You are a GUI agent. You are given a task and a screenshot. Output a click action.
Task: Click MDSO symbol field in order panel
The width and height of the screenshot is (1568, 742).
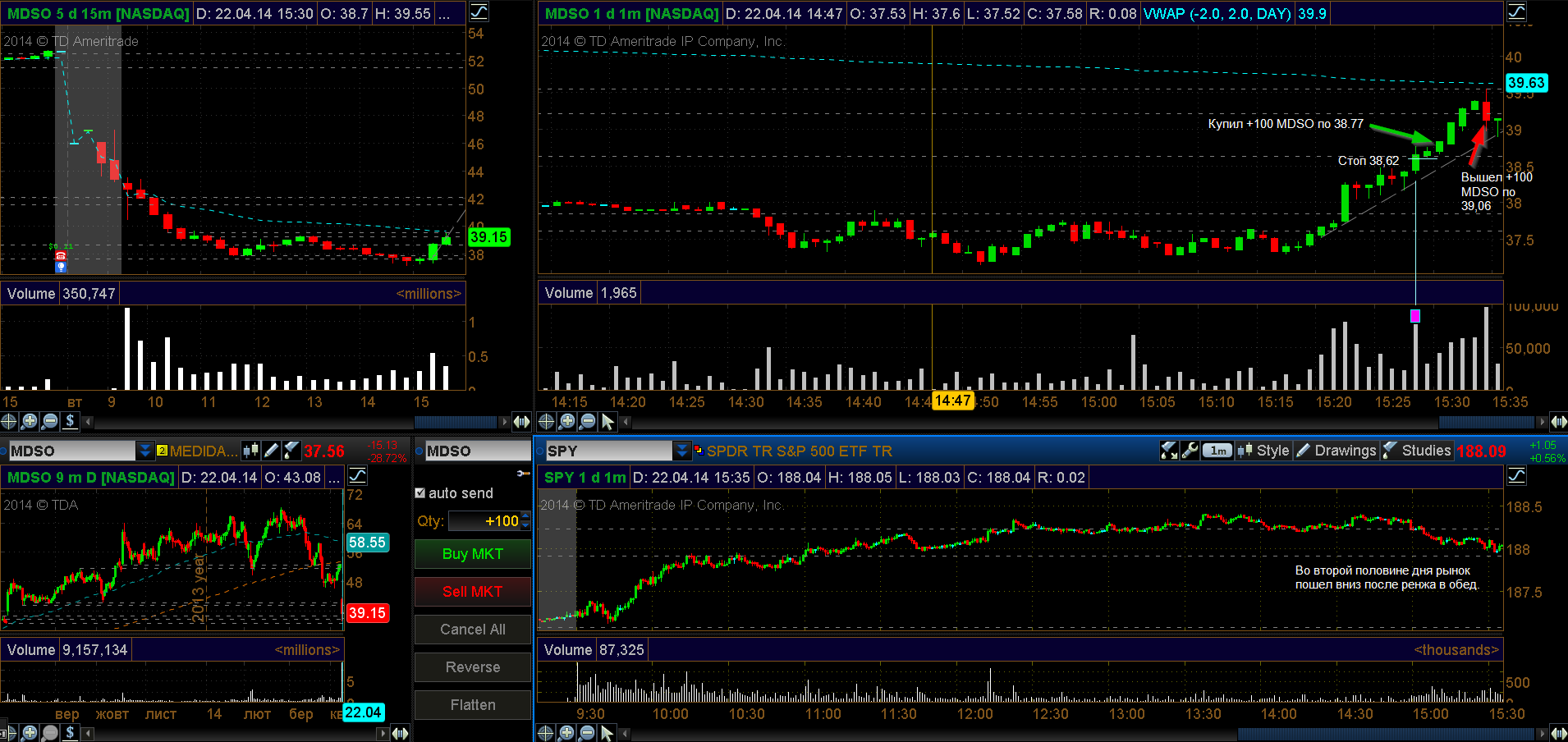(x=477, y=451)
